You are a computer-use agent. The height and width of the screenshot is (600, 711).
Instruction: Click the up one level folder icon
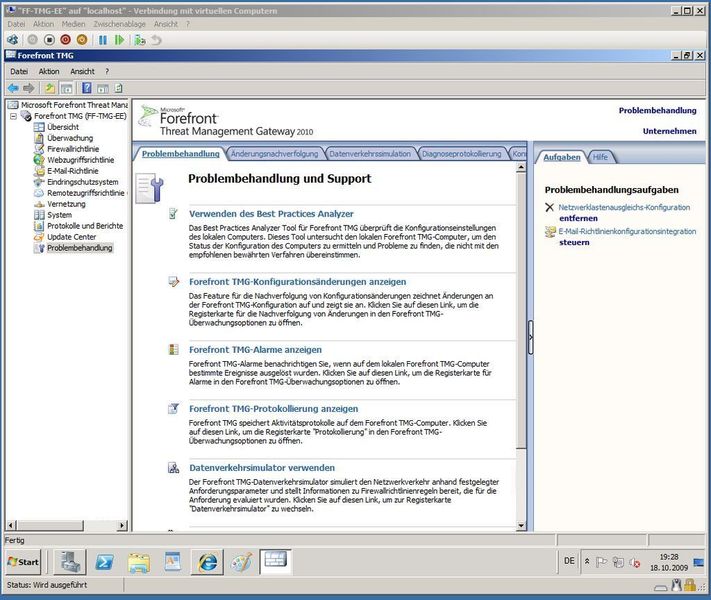49,88
